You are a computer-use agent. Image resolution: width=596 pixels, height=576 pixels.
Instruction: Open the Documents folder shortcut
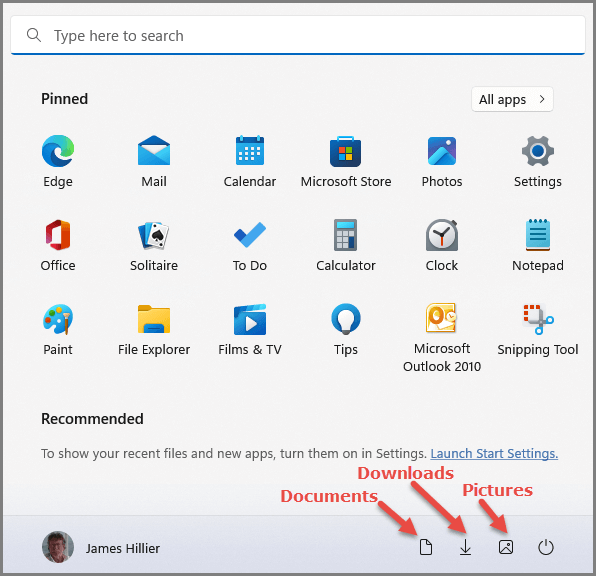[x=426, y=547]
